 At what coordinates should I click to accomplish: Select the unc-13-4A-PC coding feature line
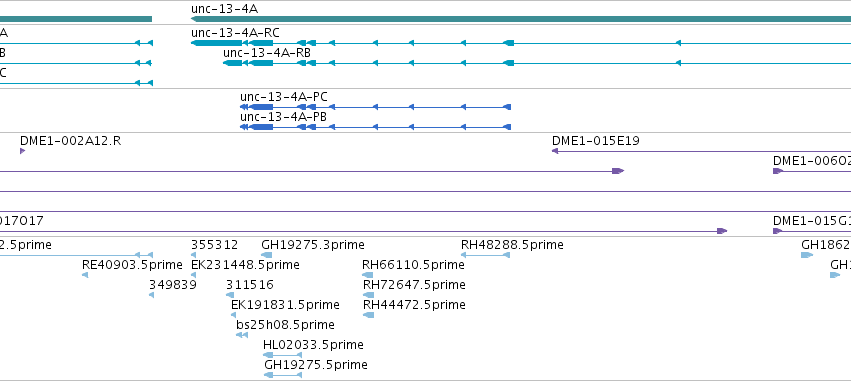pyautogui.click(x=376, y=107)
